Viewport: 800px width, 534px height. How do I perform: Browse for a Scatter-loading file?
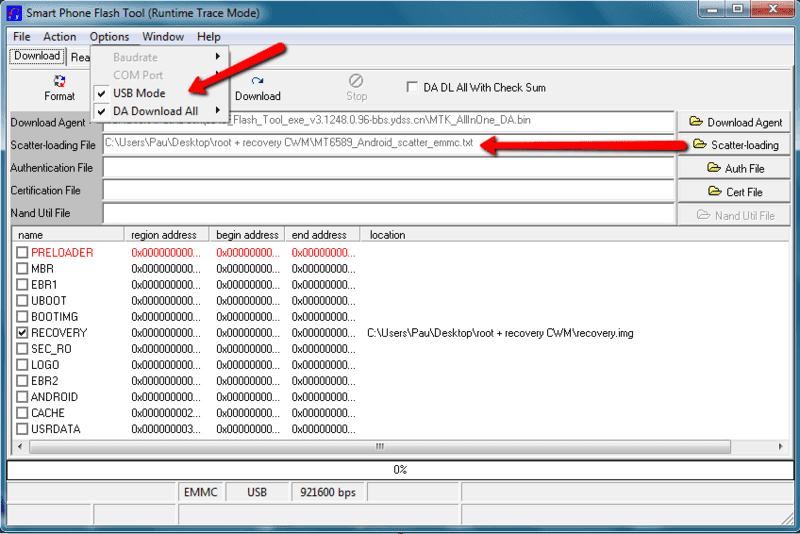[735, 145]
